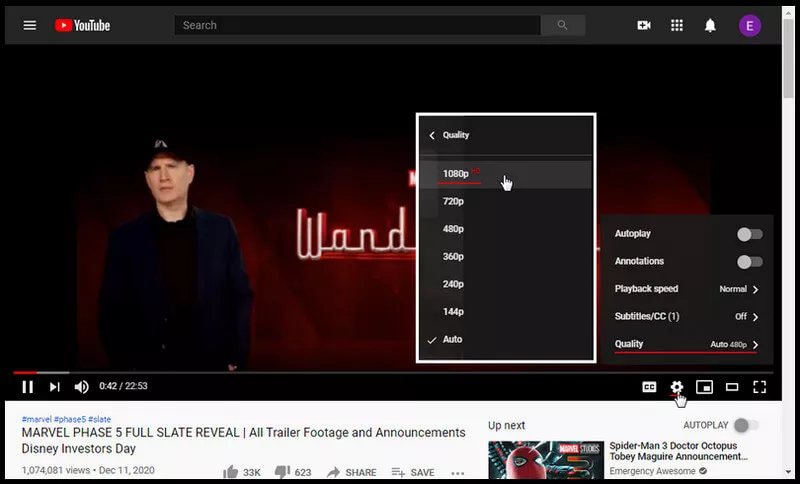Enter full screen mode
This screenshot has height=484, width=800.
(760, 387)
